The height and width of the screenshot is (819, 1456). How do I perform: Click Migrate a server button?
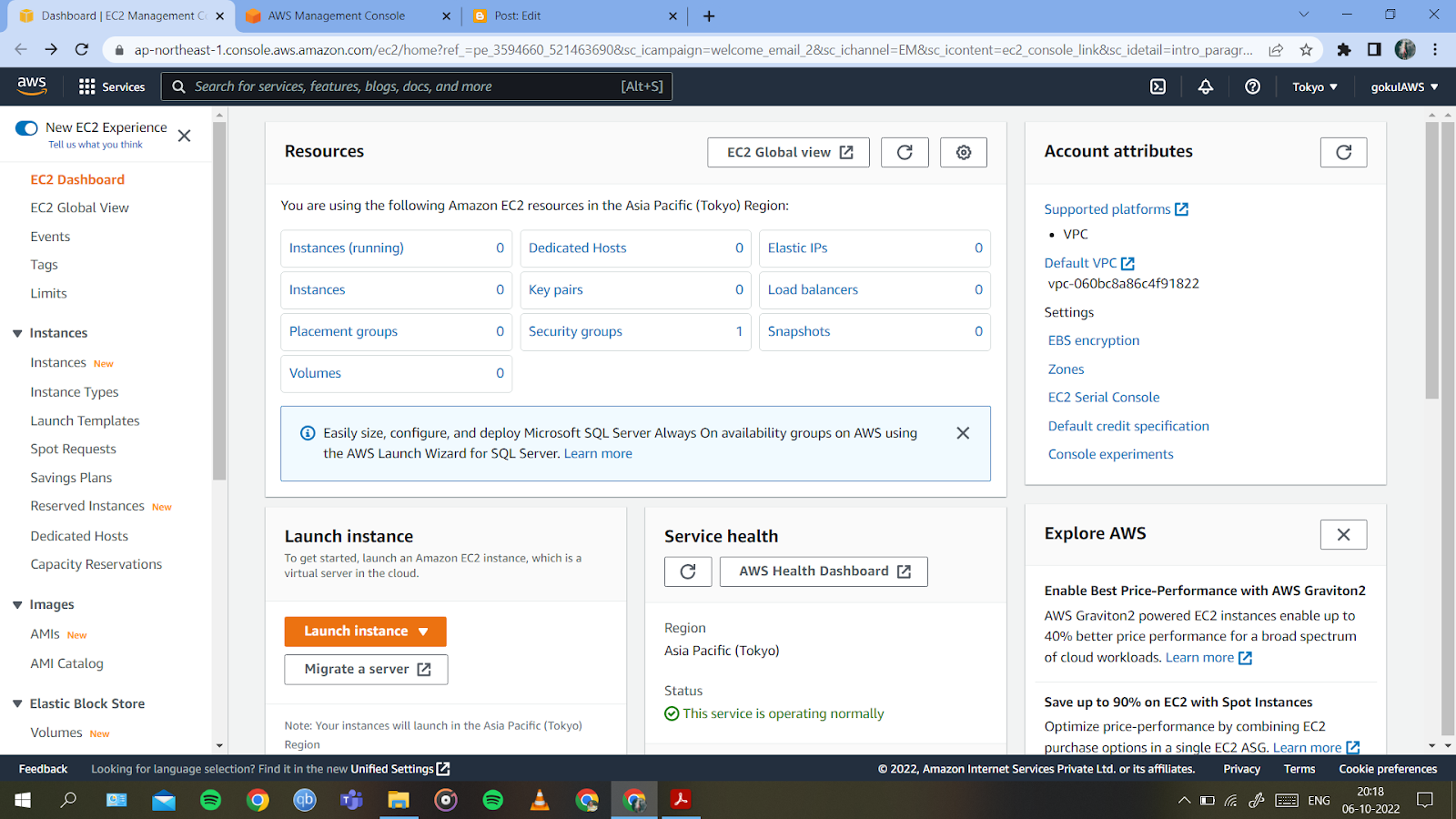(366, 669)
